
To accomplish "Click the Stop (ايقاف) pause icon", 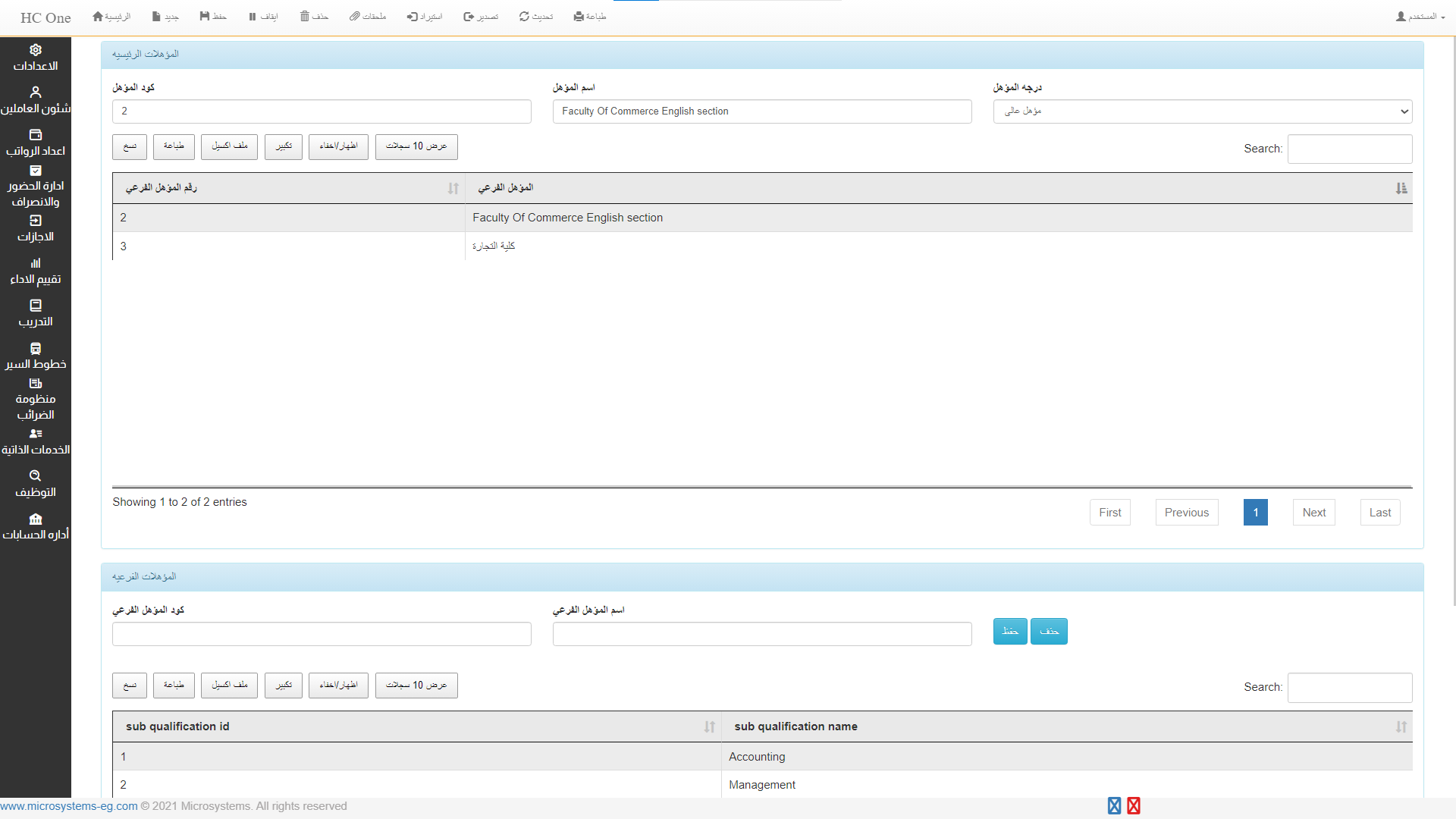I will (263, 17).
